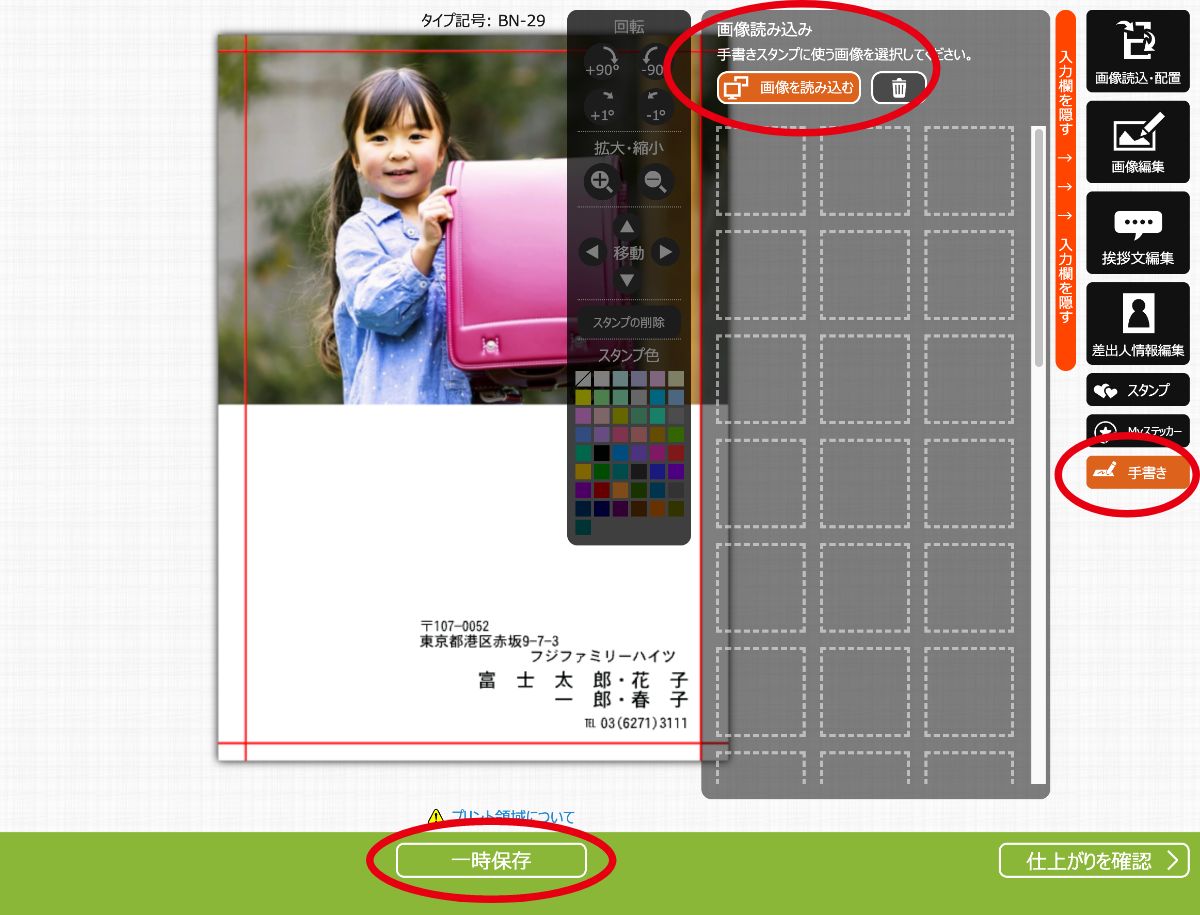The height and width of the screenshot is (915, 1200).
Task: Open the 差出人情報編集 panel
Action: click(x=1138, y=323)
